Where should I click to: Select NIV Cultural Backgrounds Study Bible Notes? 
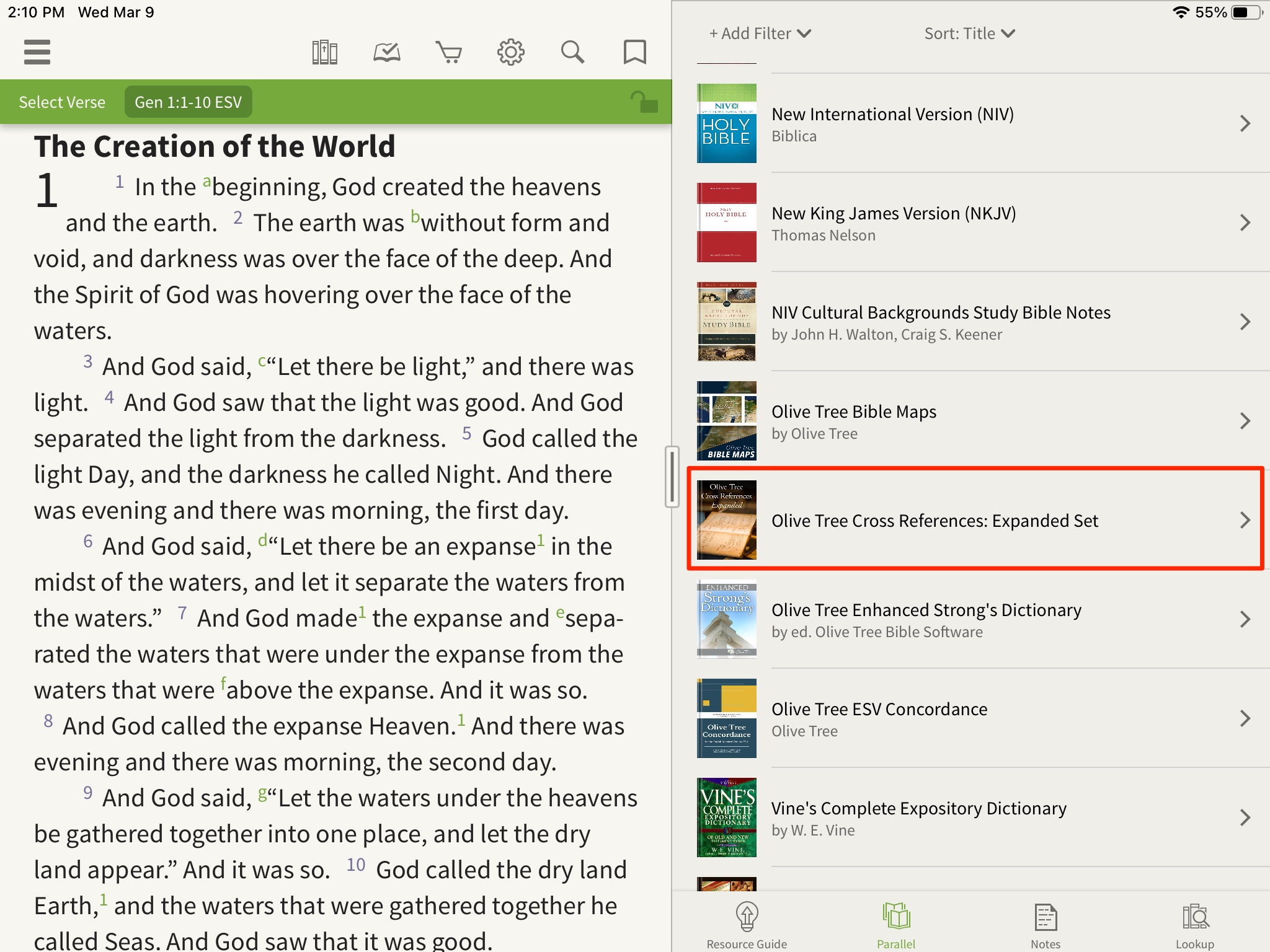click(941, 312)
